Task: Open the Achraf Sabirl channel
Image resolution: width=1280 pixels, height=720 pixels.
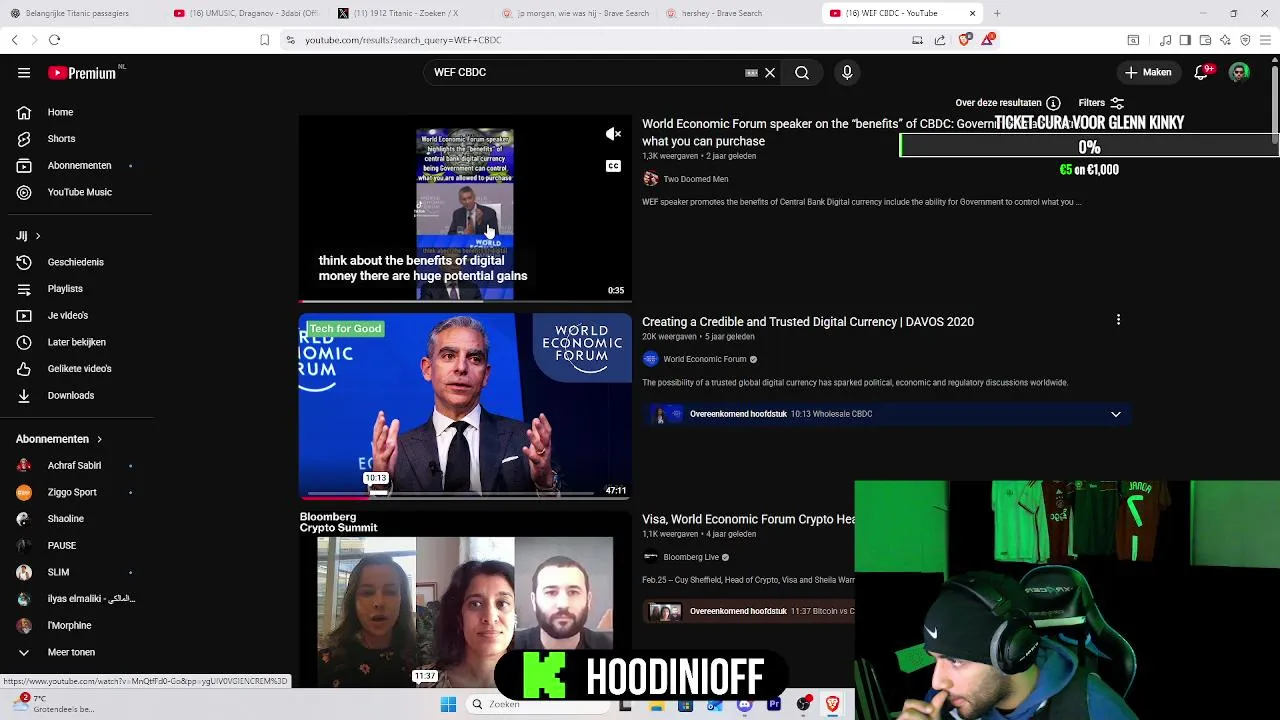Action: [76, 465]
